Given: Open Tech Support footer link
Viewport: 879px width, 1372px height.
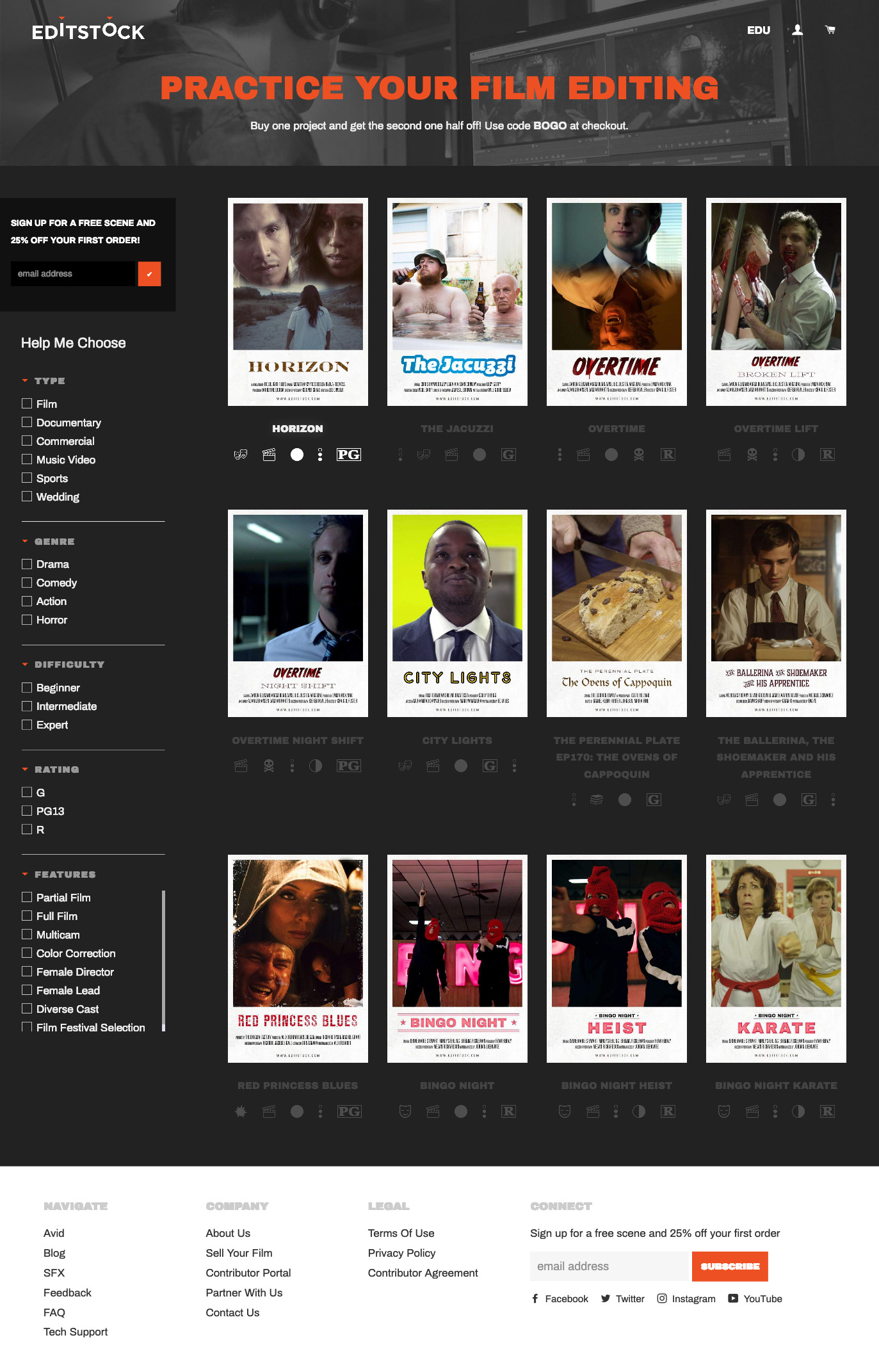Looking at the screenshot, I should coord(76,1332).
